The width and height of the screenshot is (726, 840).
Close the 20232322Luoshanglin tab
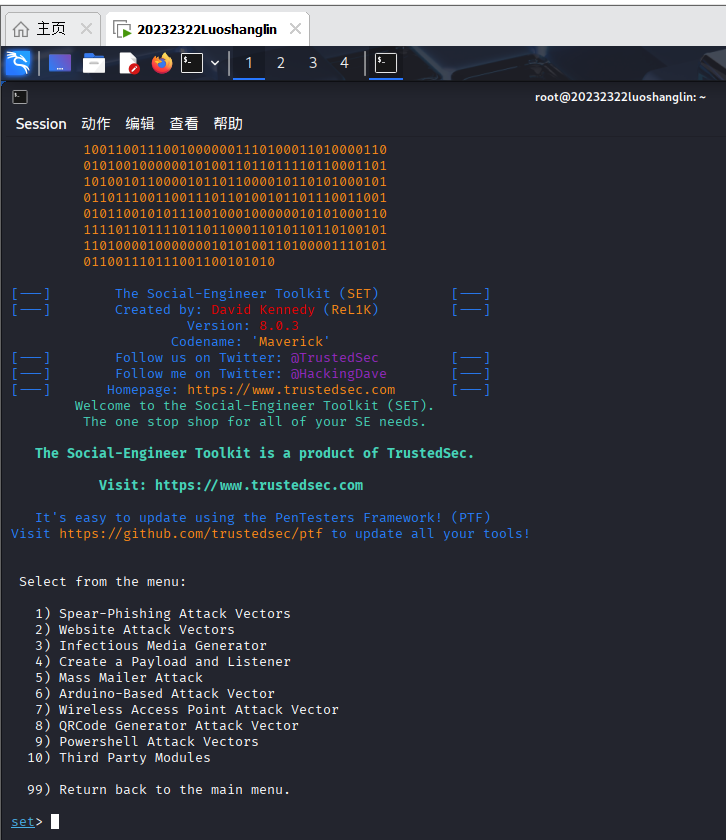[x=295, y=29]
